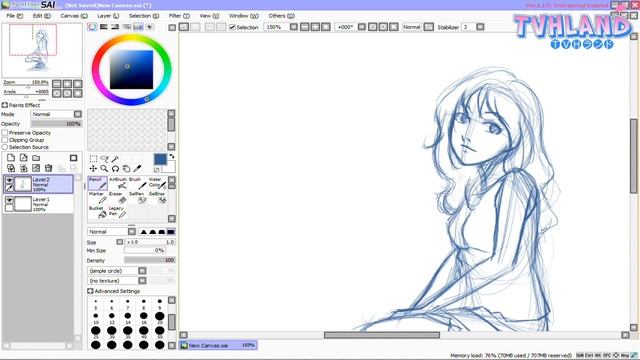
Task: Click the canvas horizontal scrollbar
Action: coord(382,335)
